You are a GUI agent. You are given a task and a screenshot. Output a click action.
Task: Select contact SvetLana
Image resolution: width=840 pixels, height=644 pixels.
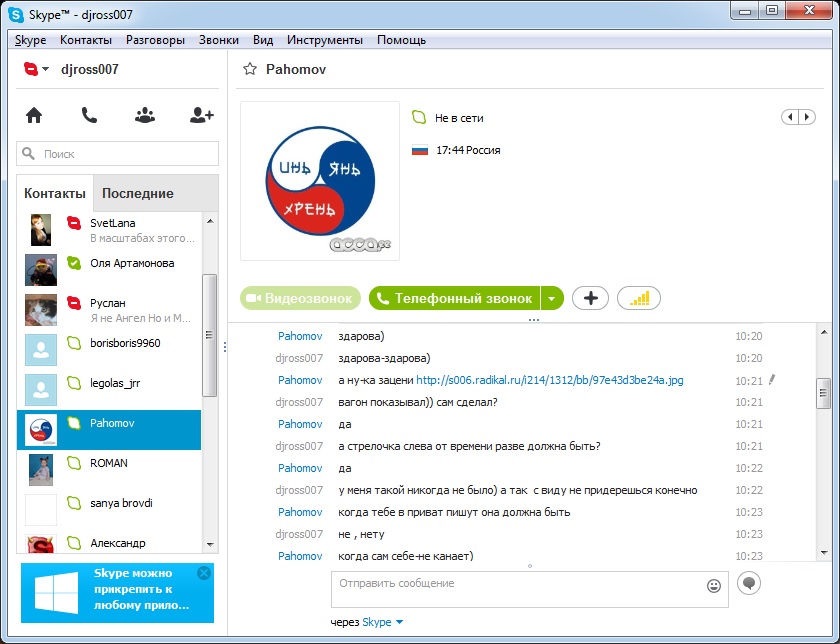click(x=109, y=230)
